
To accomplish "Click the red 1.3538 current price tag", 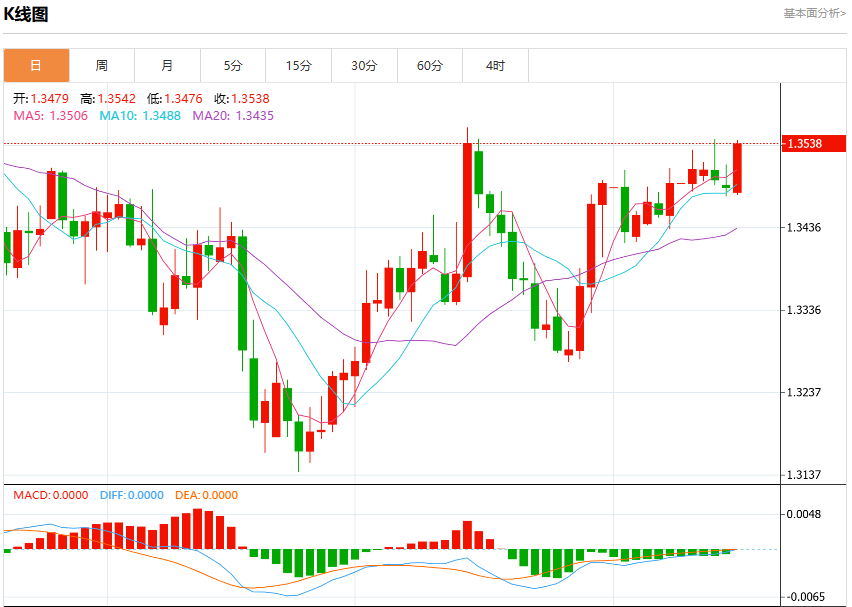I will click(x=813, y=143).
